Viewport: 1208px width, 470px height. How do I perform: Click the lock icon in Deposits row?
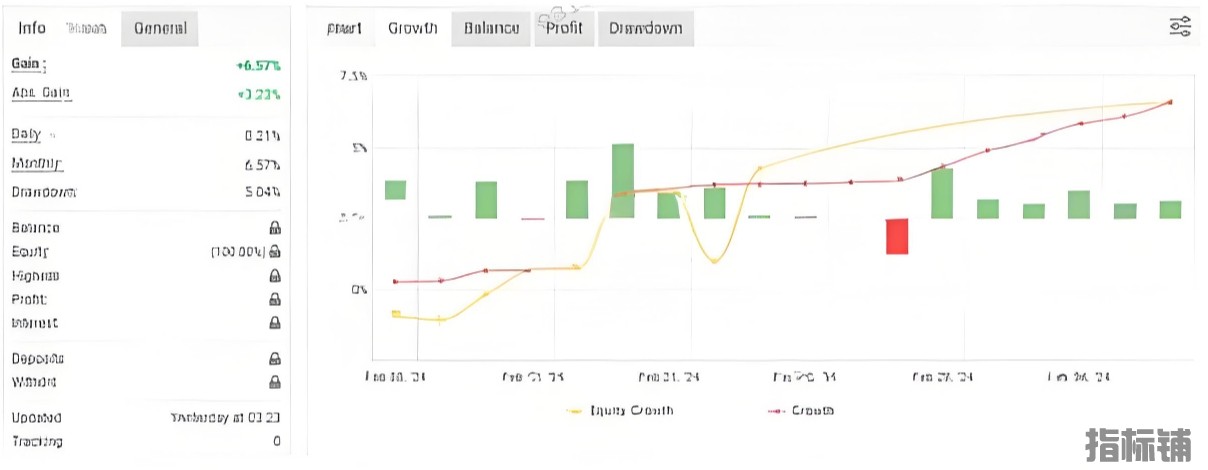tap(274, 358)
